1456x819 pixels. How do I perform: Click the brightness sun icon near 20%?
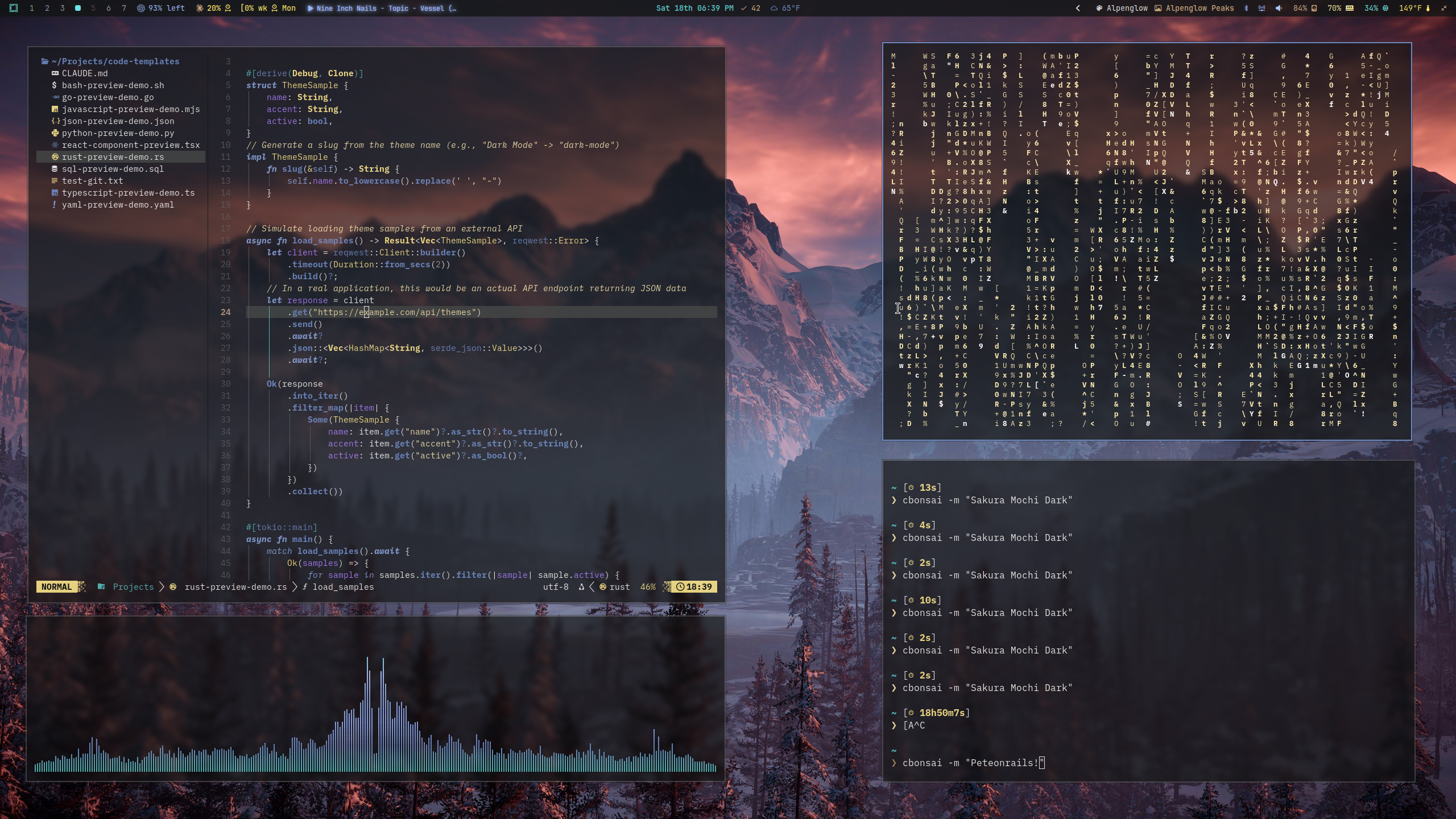pos(199,9)
